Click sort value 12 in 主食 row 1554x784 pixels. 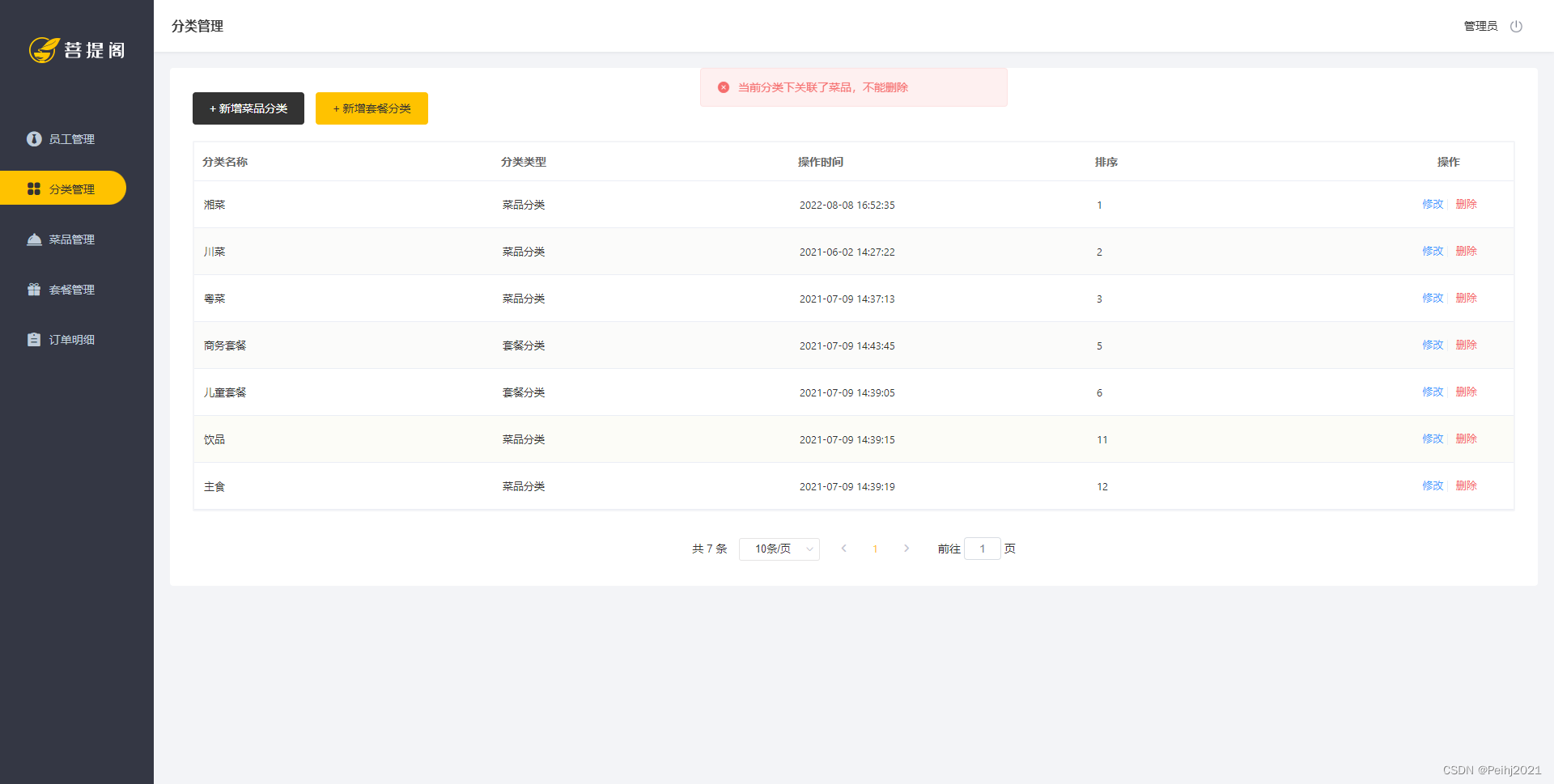click(x=1102, y=486)
